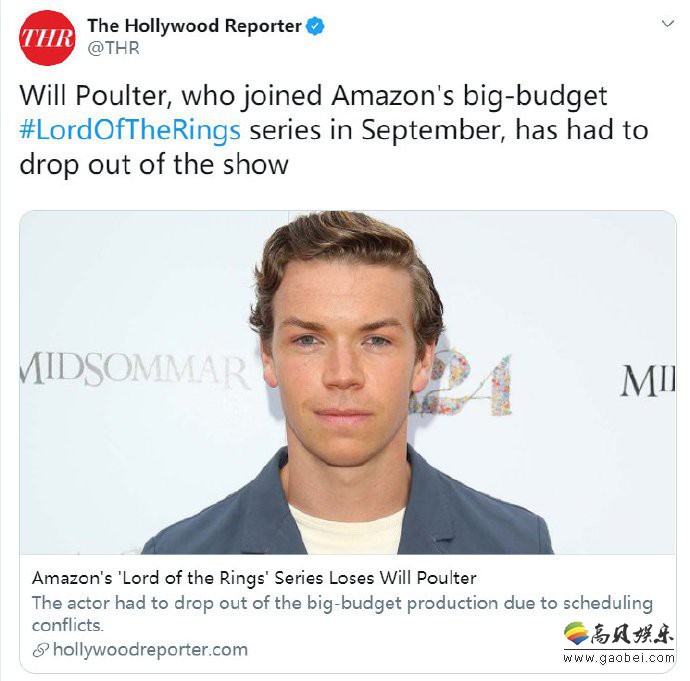The height and width of the screenshot is (681, 690).
Task: Click the article description about scheduling conflicts
Action: [342, 614]
